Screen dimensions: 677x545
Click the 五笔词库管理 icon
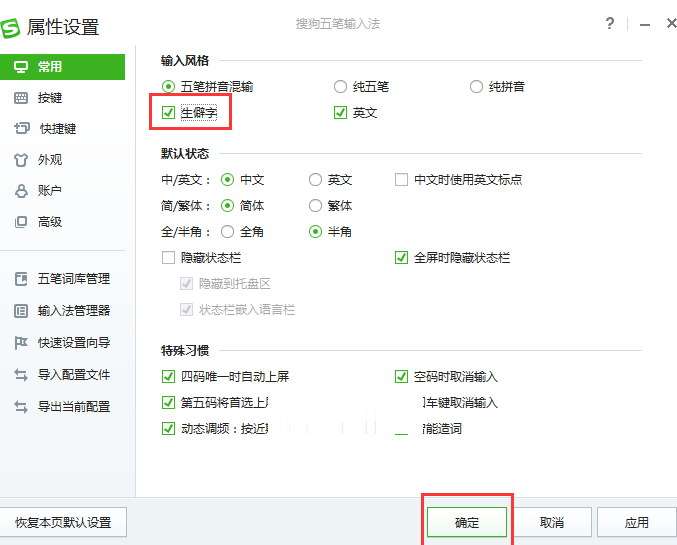click(x=21, y=279)
